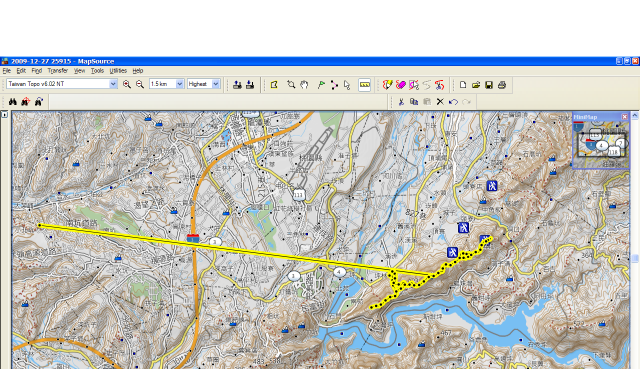Open the Find menu
The image size is (640, 369).
pyautogui.click(x=37, y=71)
